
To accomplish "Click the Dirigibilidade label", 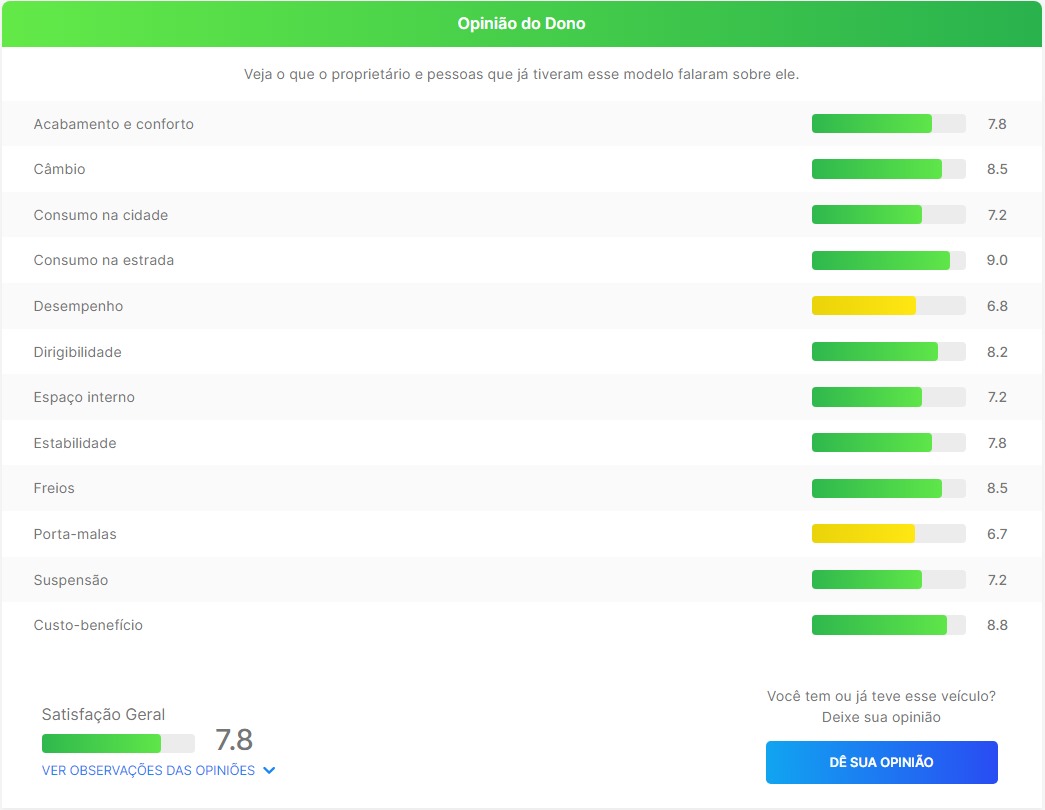I will coord(77,352).
